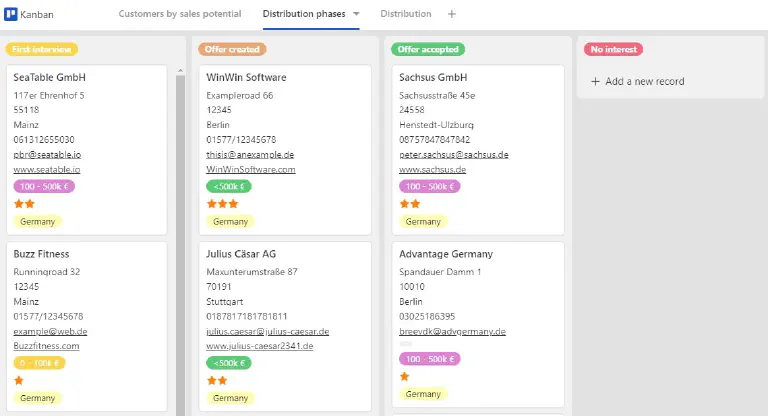768x416 pixels.
Task: Click the Kanban plugin icon
Action: (11, 14)
